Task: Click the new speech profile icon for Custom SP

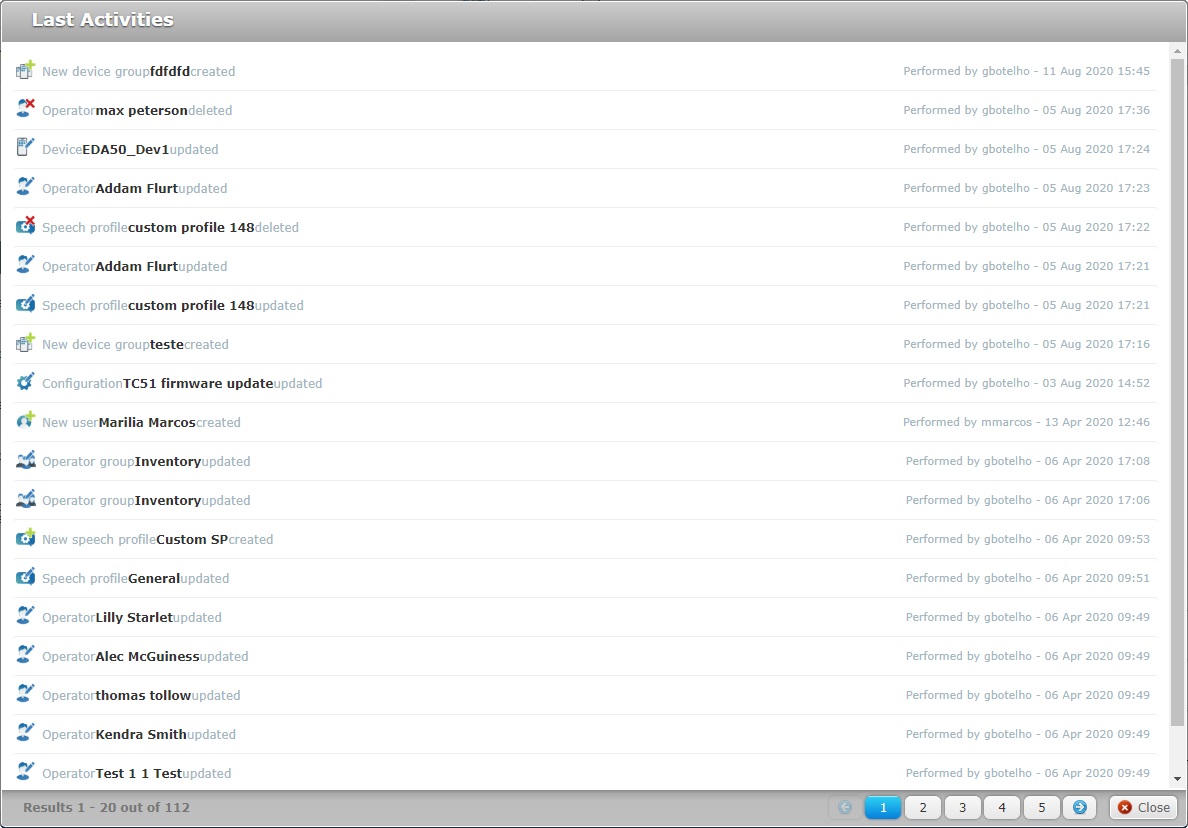Action: 26,539
